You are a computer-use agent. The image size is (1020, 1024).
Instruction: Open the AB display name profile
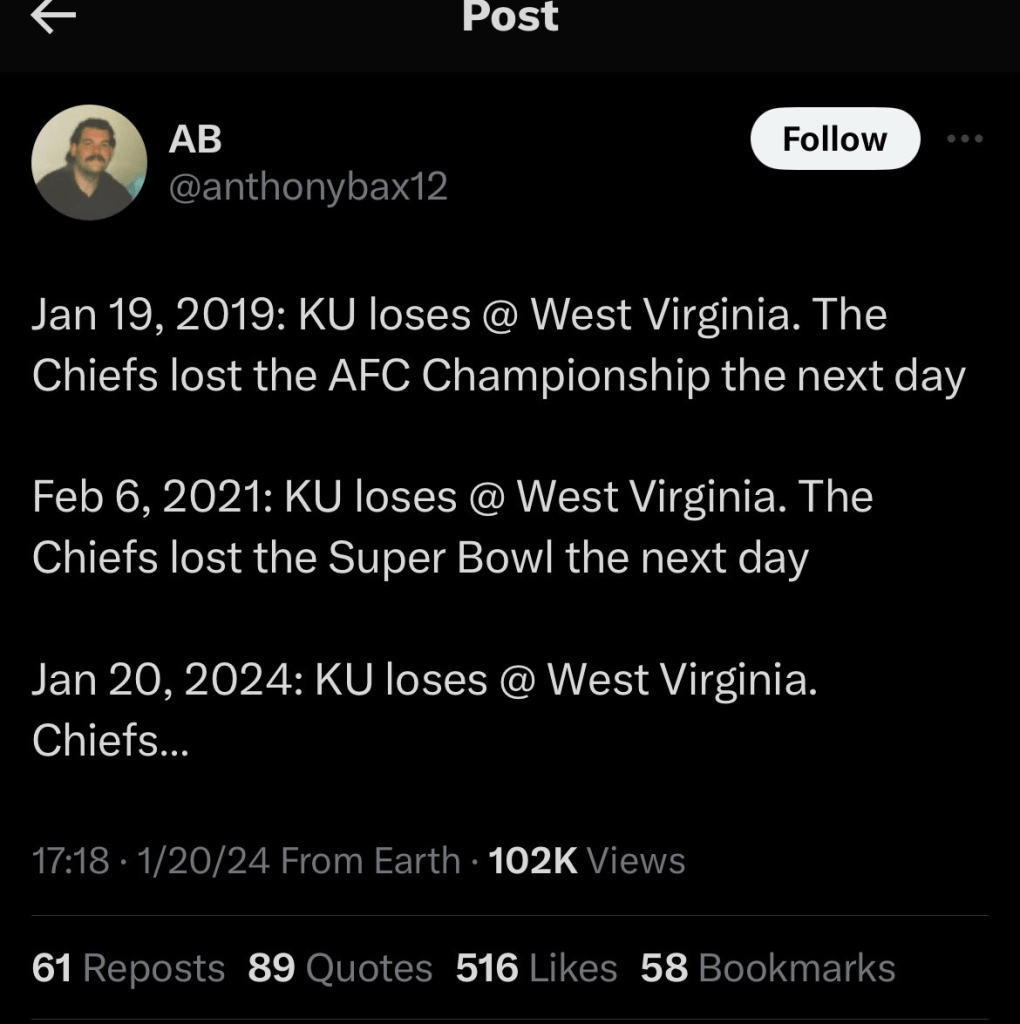tap(195, 140)
